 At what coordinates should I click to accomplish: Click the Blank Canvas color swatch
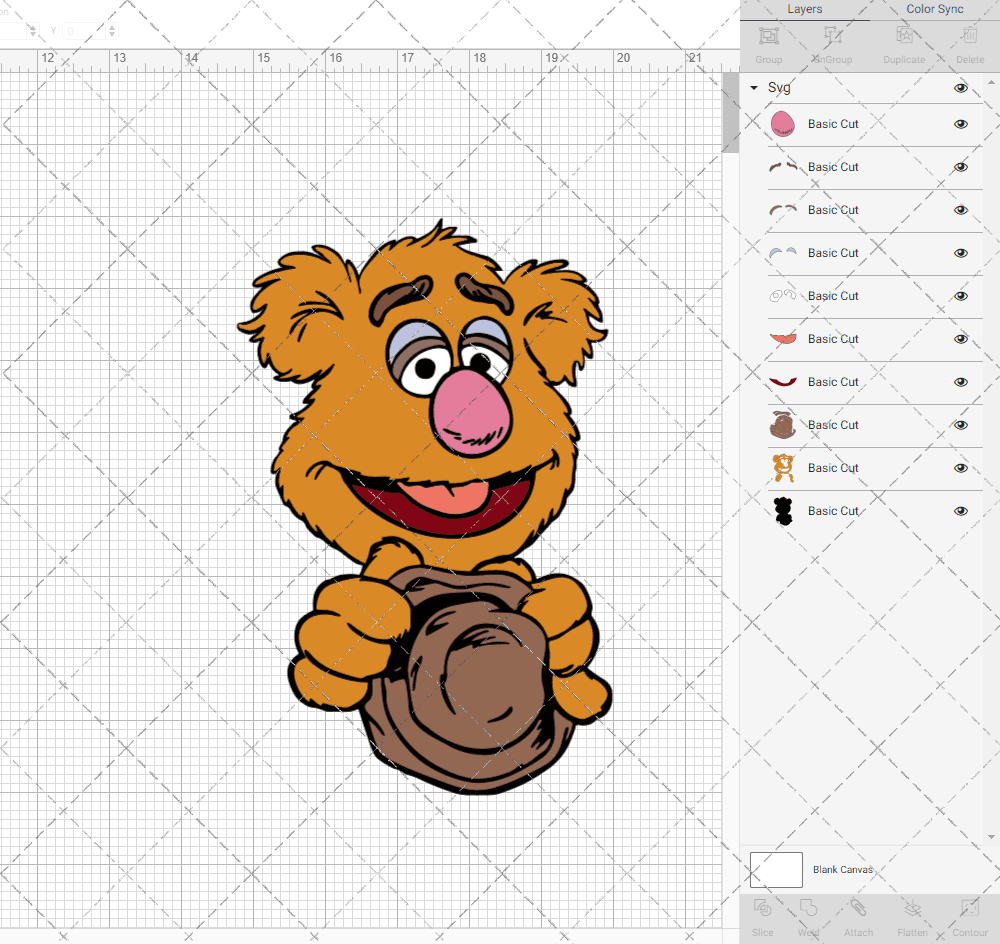click(776, 869)
